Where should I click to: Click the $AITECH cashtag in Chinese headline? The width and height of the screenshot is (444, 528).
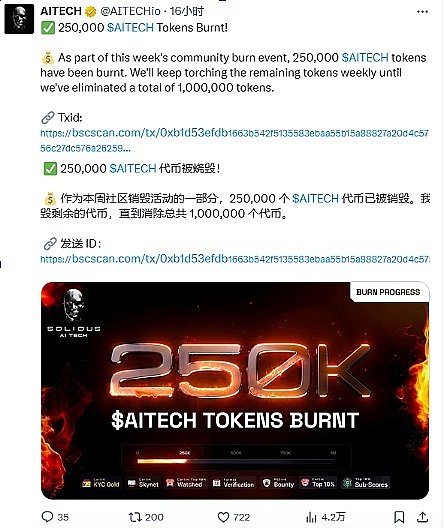coord(133,168)
